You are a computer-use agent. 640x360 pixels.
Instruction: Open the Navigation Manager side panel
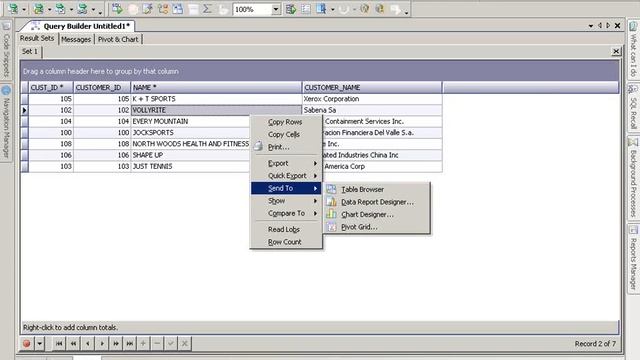tap(6, 122)
